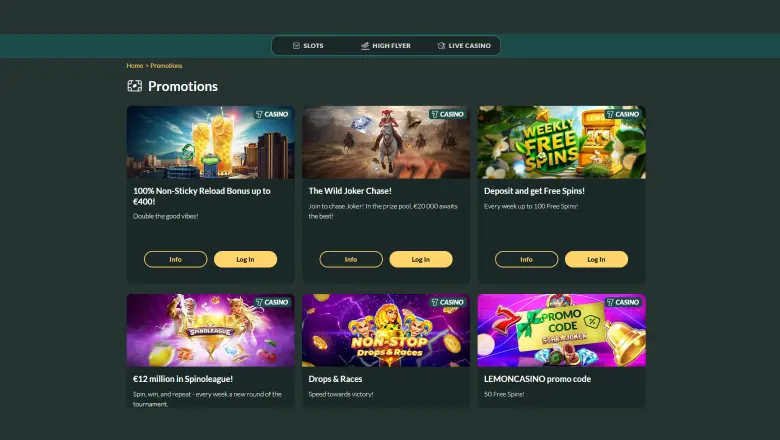Click the CASINO badge on Reload Bonus card
This screenshot has width=780, height=440.
click(272, 114)
